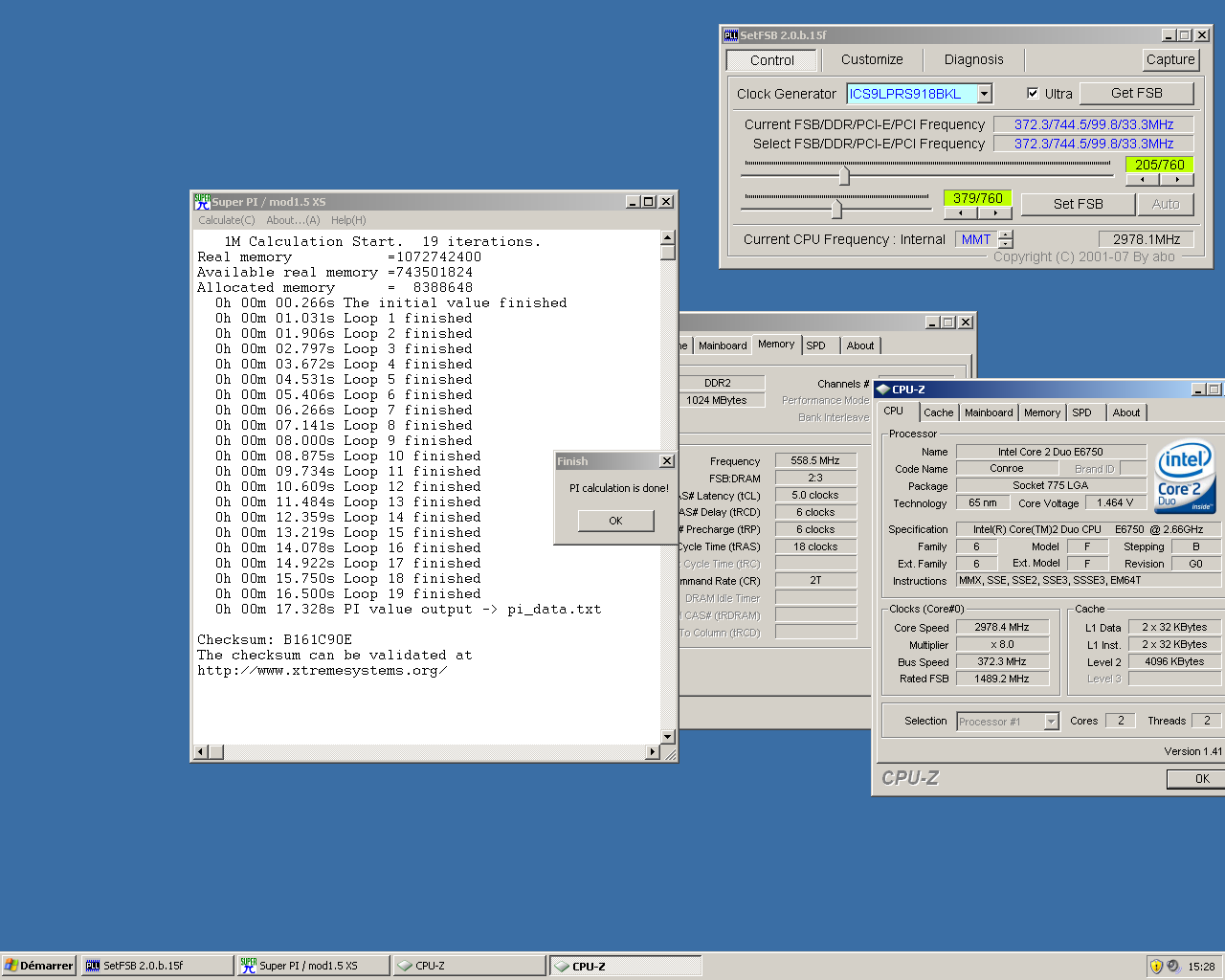1225x980 pixels.
Task: Click the MMT frequency spinner
Action: click(x=1005, y=239)
